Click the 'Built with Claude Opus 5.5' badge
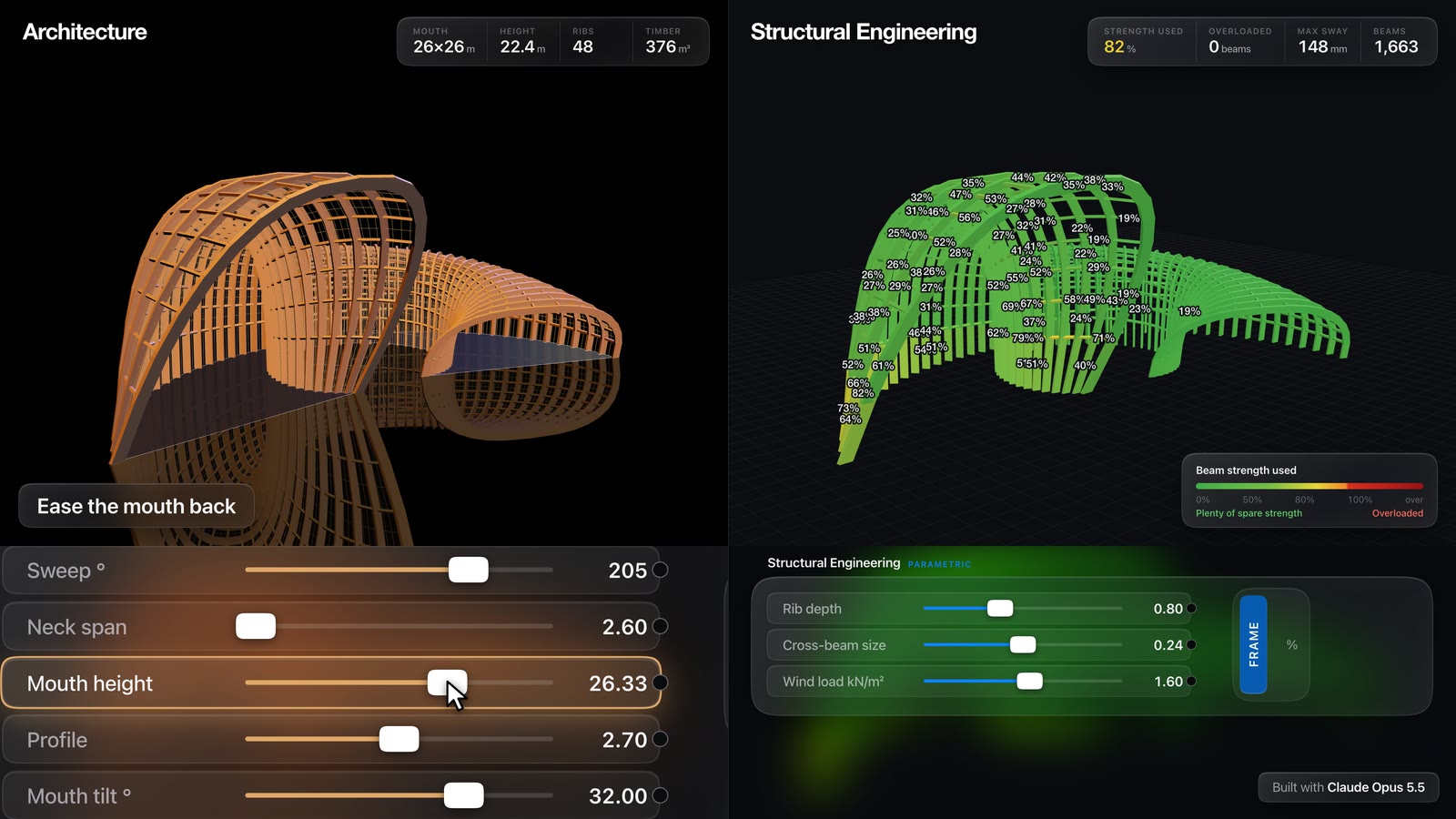Viewport: 1456px width, 819px height. (x=1349, y=787)
